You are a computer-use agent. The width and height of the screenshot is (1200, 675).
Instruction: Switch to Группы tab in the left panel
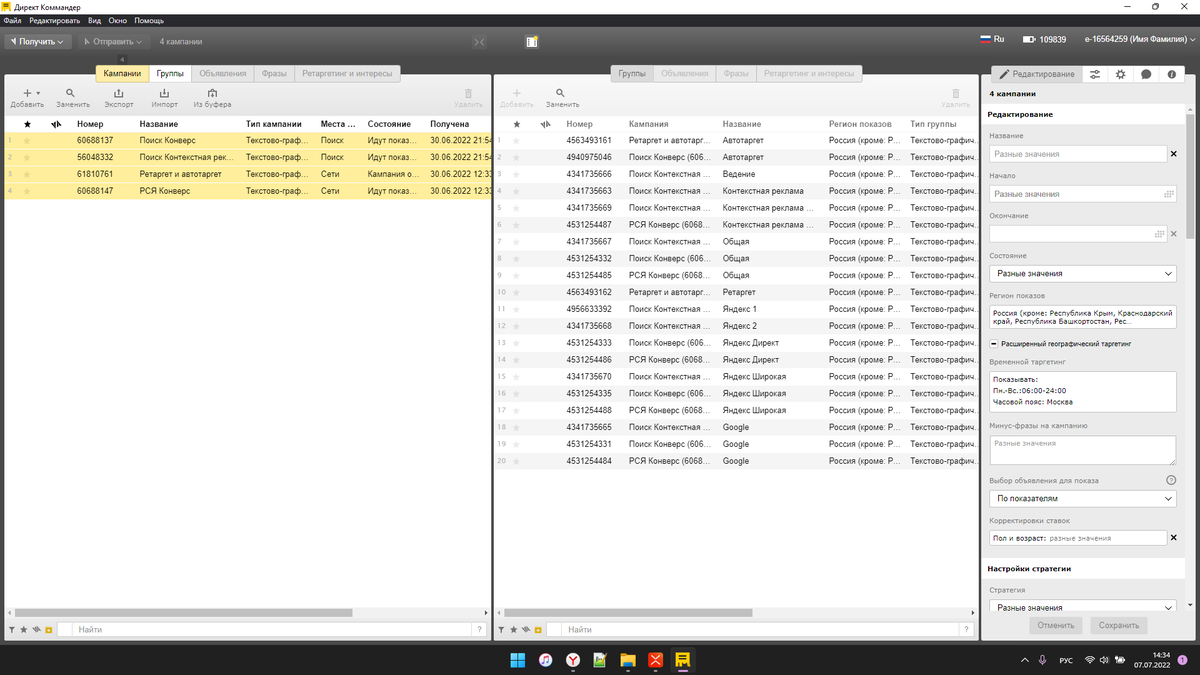pyautogui.click(x=170, y=73)
